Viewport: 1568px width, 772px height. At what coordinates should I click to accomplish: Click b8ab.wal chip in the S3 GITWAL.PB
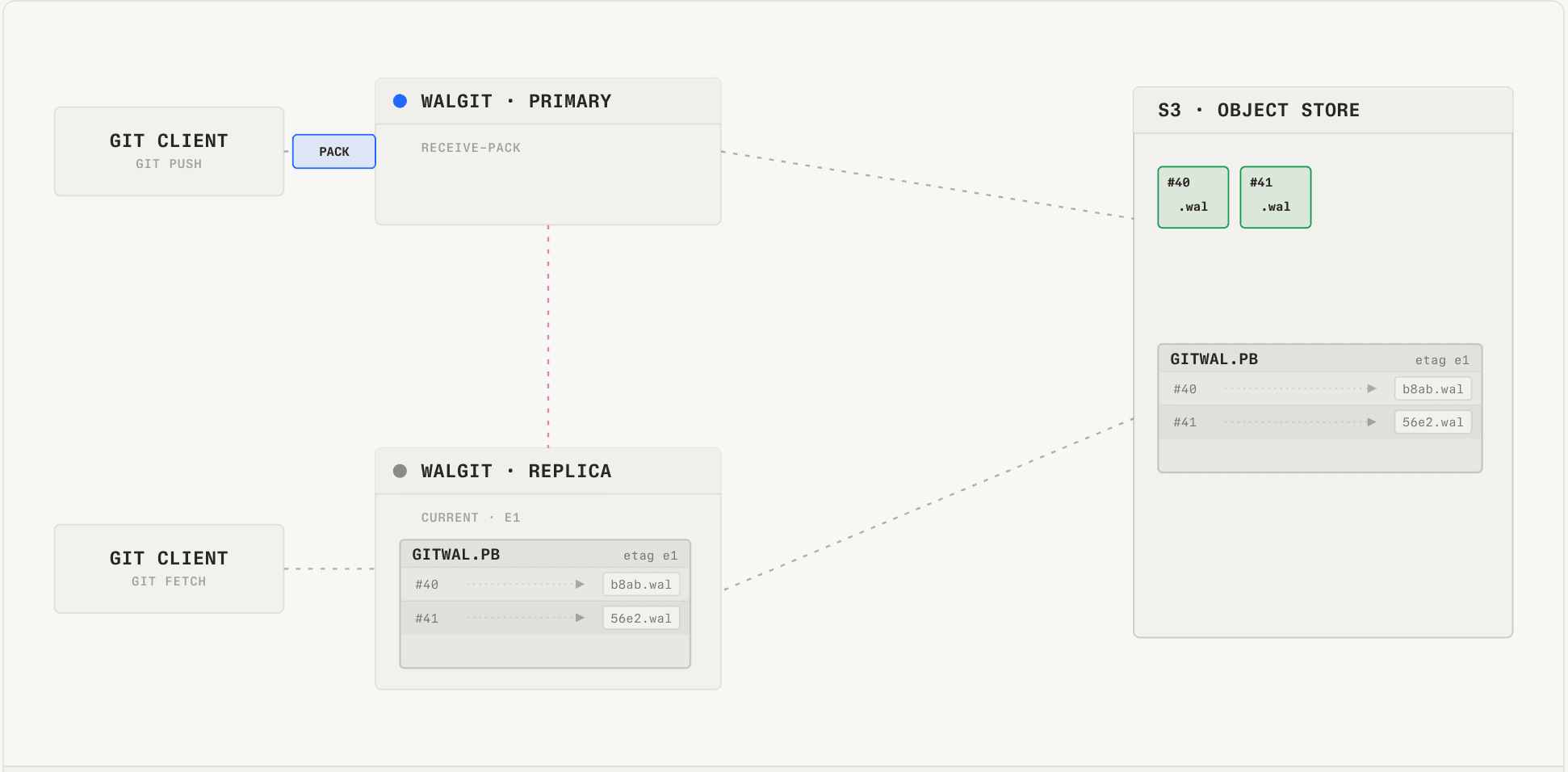coord(1433,388)
